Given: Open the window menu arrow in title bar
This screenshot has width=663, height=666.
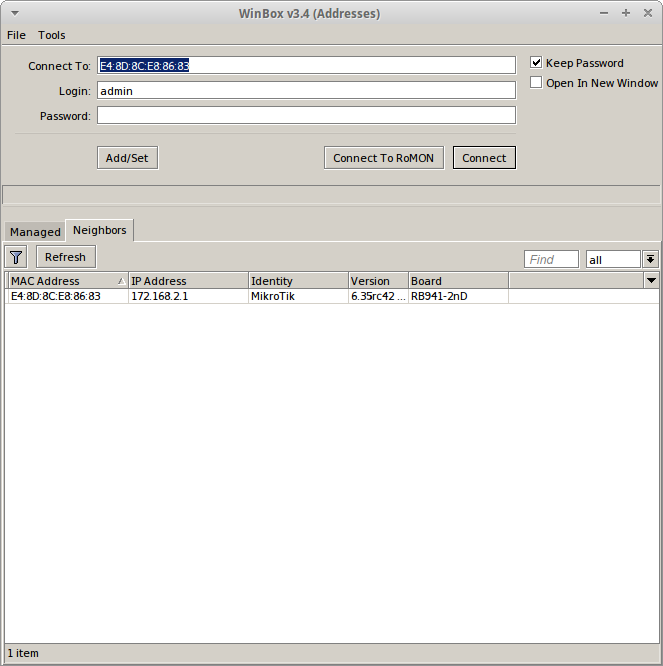Looking at the screenshot, I should (x=15, y=13).
